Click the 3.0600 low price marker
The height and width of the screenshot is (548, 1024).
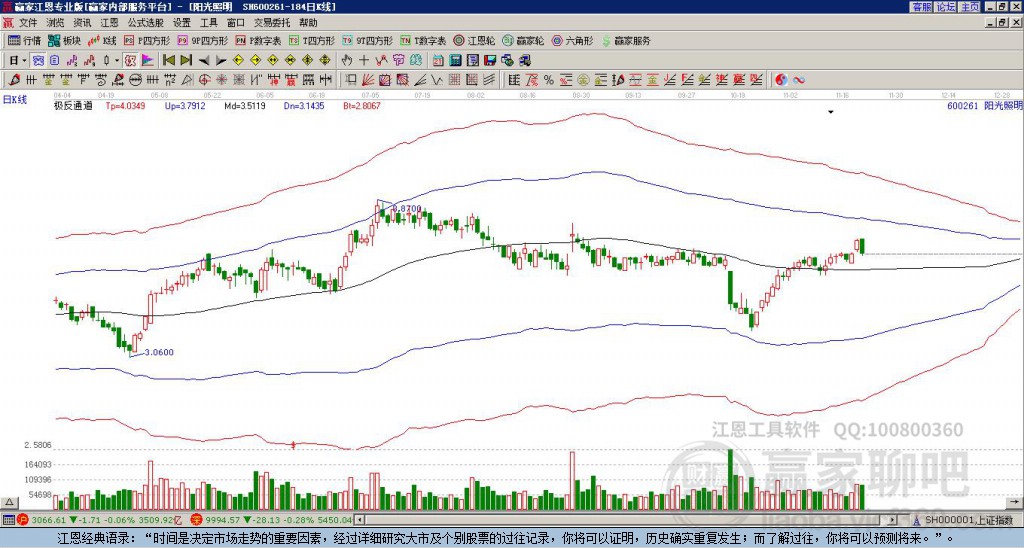[159, 352]
